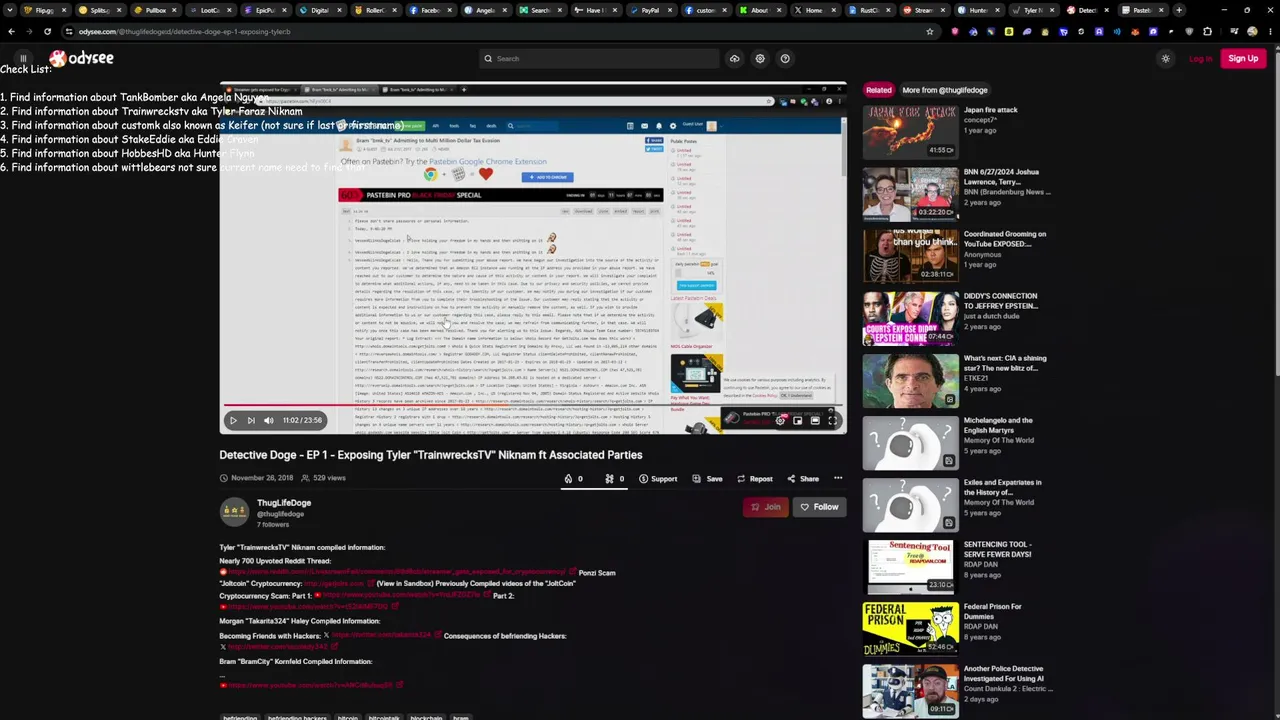This screenshot has height=720, width=1280.
Task: Click the bitcointalk tag chip
Action: click(x=384, y=717)
